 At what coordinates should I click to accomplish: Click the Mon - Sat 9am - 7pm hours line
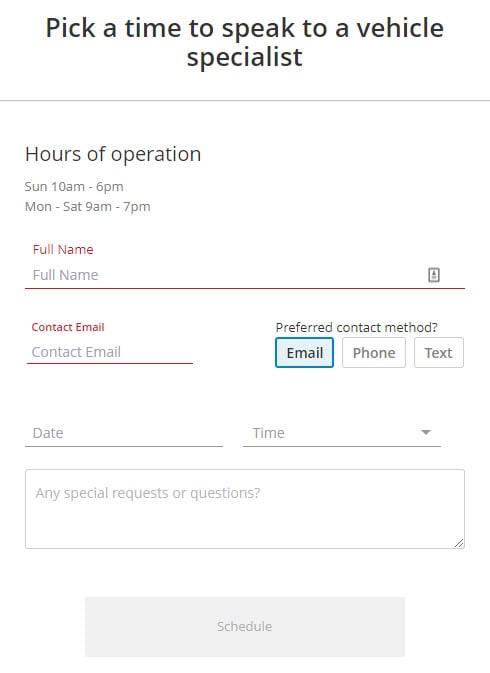(88, 206)
